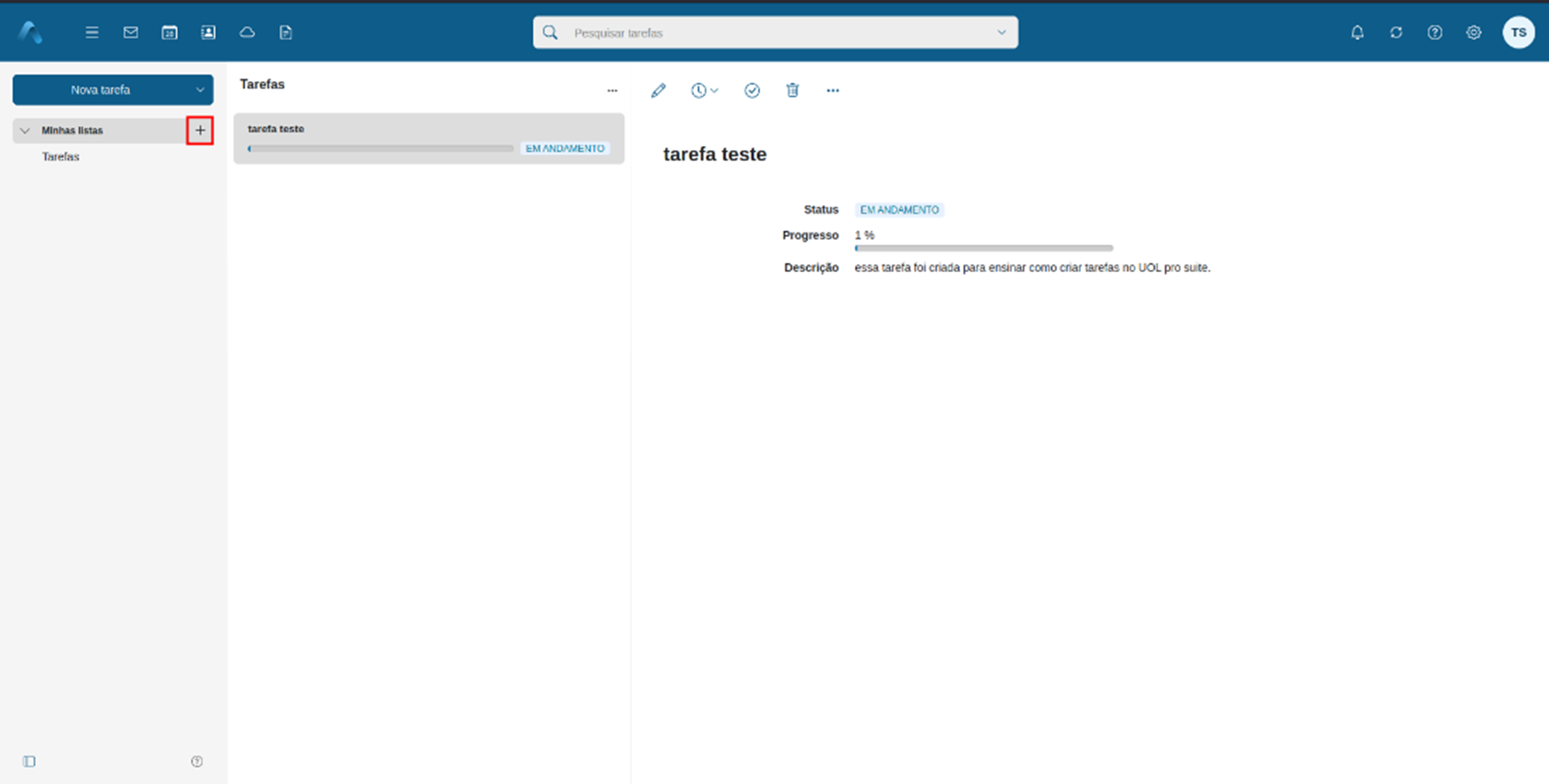
Task: Click the task description text
Action: click(1032, 268)
